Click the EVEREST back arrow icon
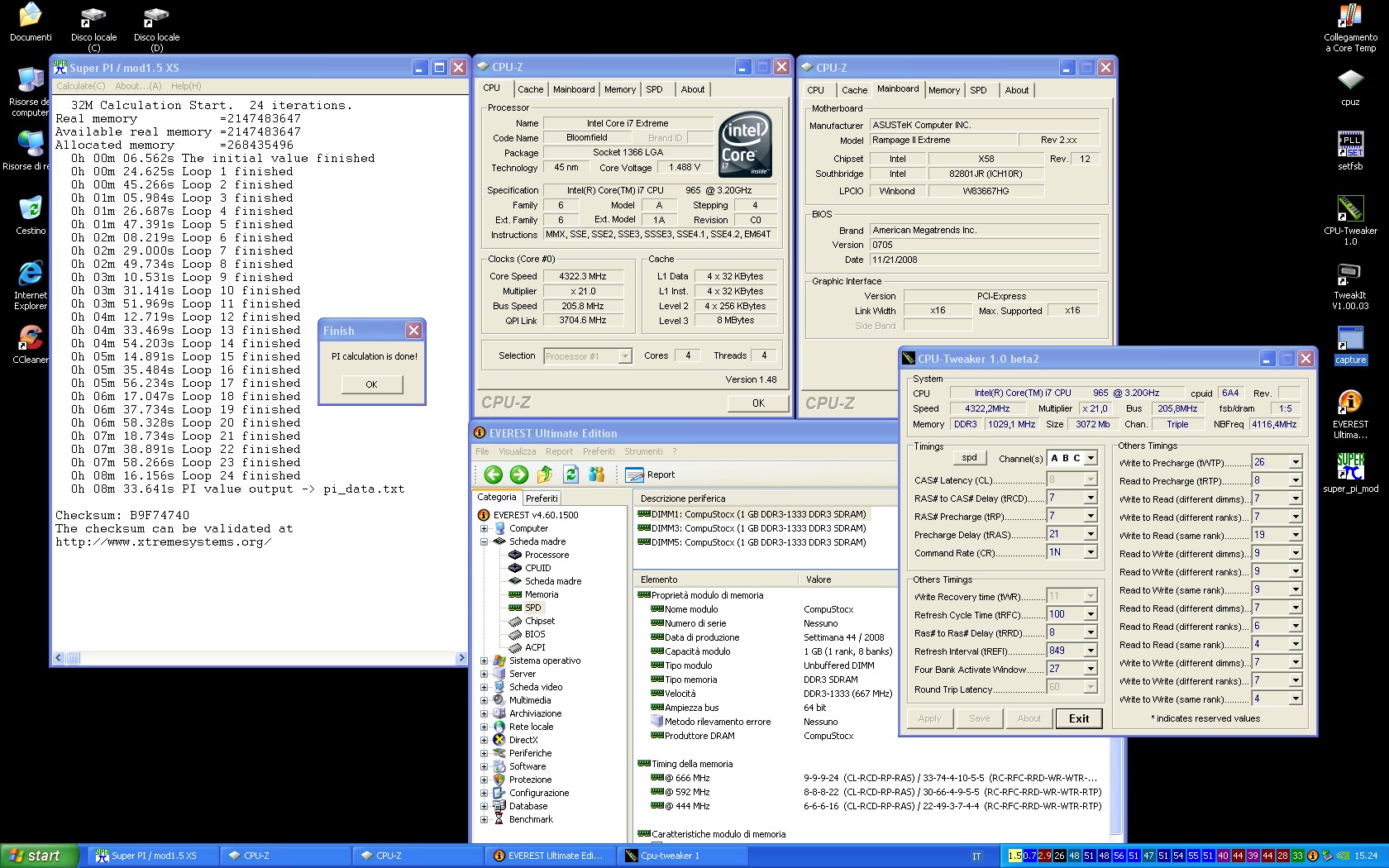Viewport: 1389px width, 868px height. point(493,475)
